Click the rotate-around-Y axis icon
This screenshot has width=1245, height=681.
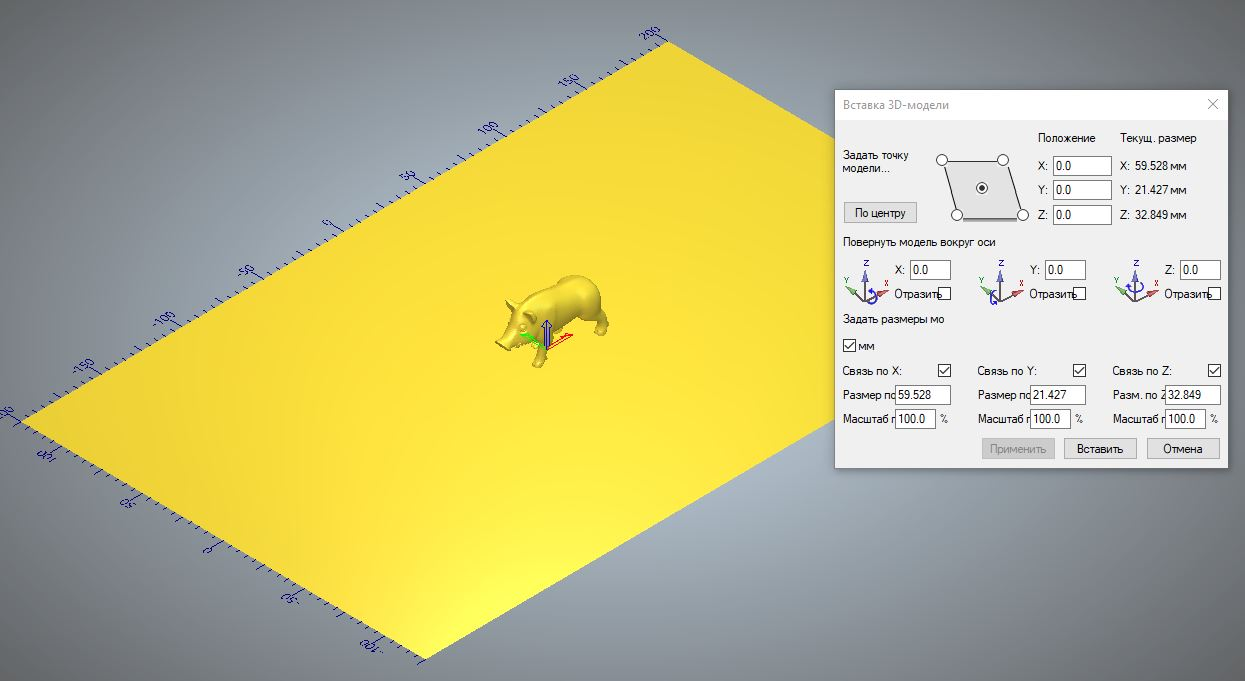coord(1000,281)
